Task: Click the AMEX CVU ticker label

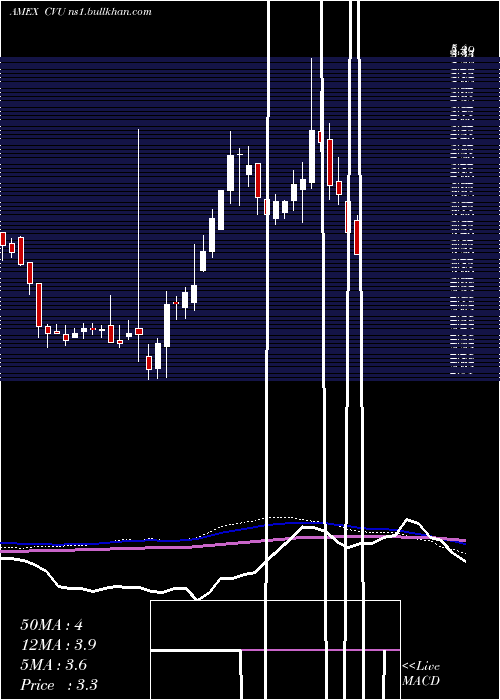Action: pyautogui.click(x=40, y=12)
